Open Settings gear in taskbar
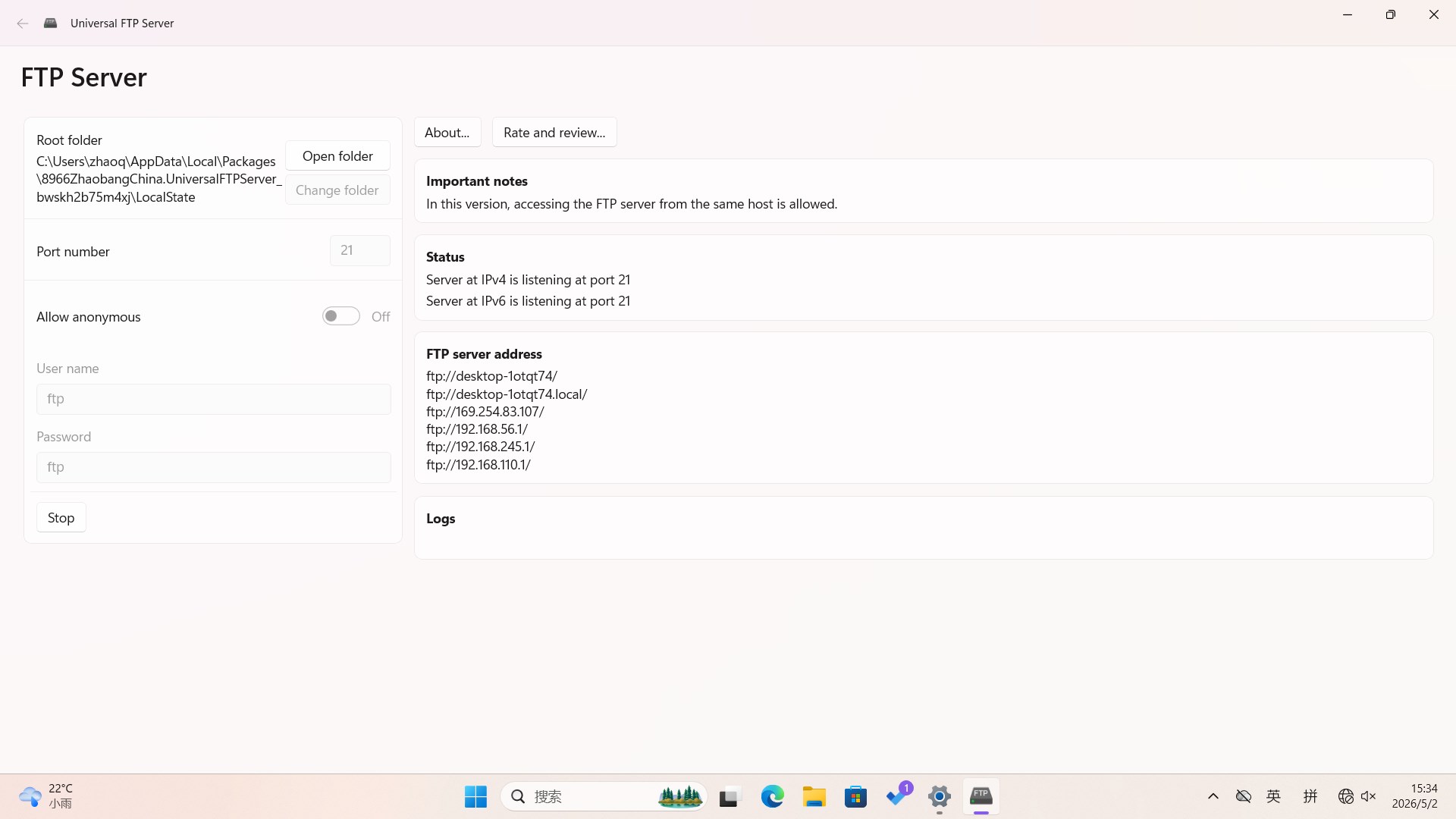 click(940, 796)
